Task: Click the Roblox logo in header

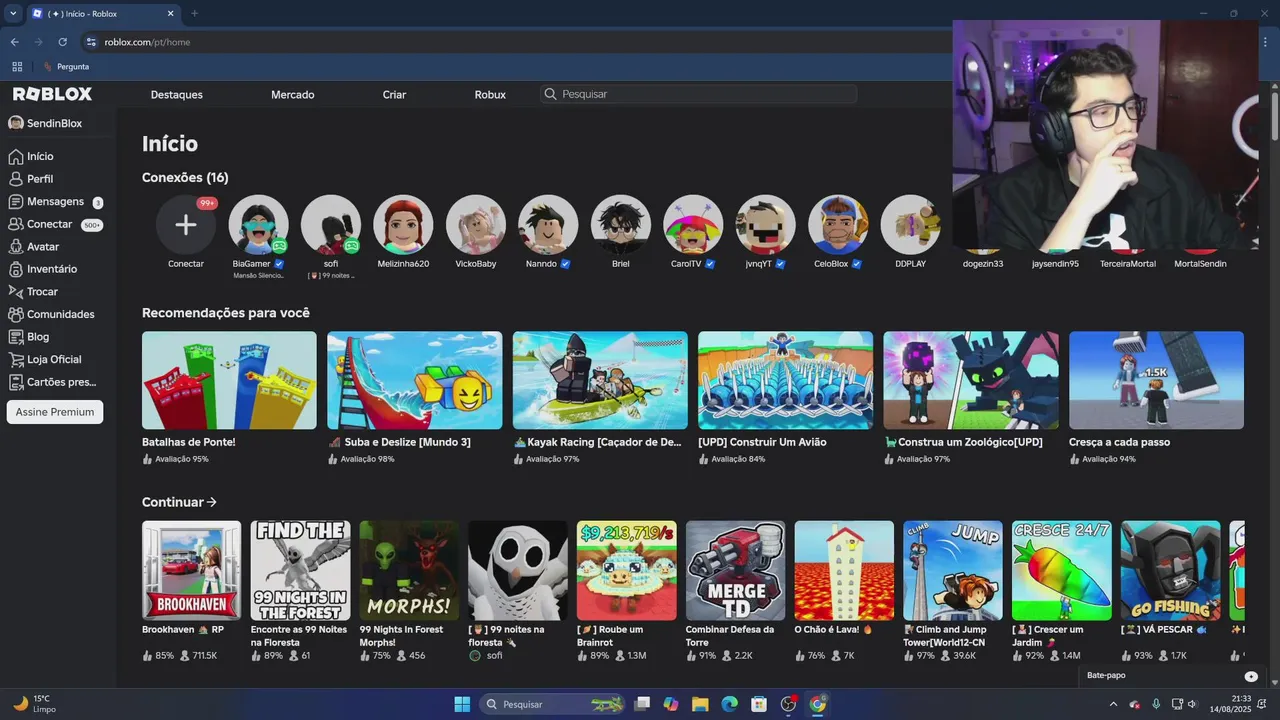Action: 52,94
